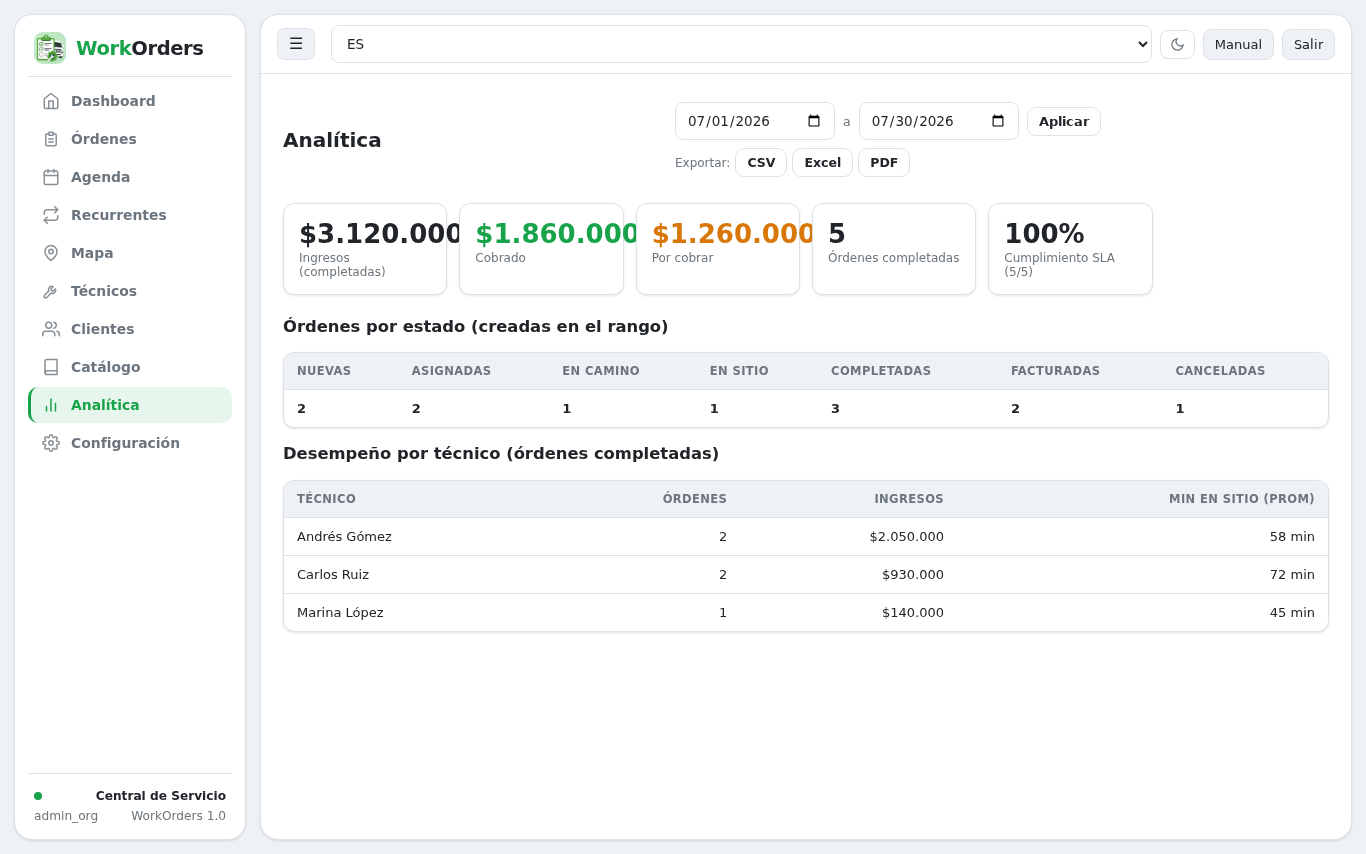The height and width of the screenshot is (854, 1366).
Task: Click the $2.050.000 income value
Action: 906,537
